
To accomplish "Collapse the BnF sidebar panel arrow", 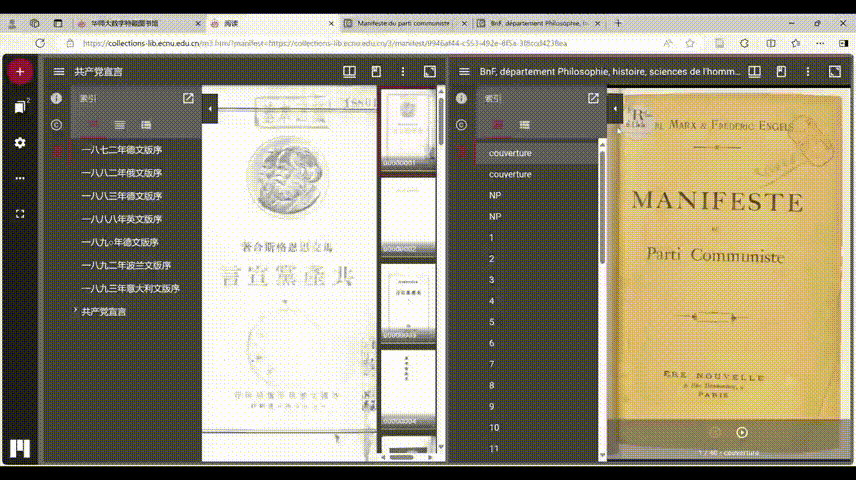I will (x=615, y=108).
